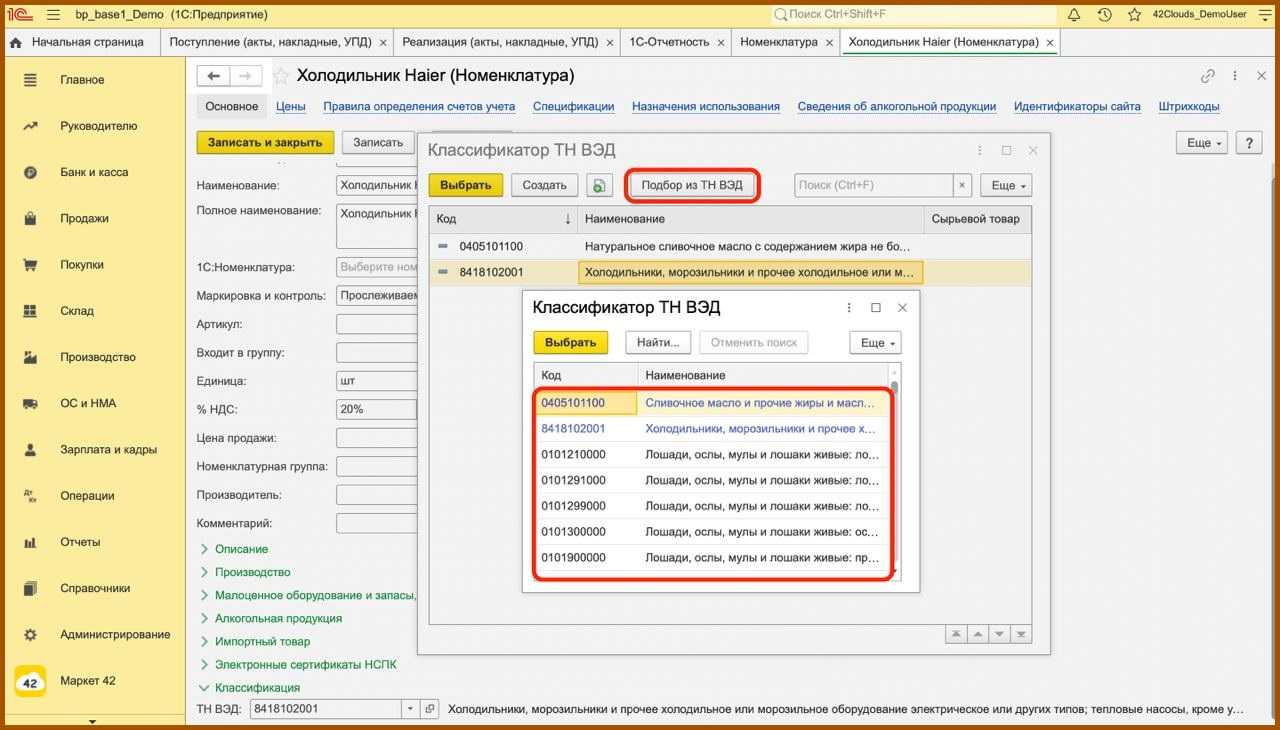Viewport: 1280px width, 730px height.
Task: Close the Номенклатура tab with its x
Action: click(x=828, y=42)
